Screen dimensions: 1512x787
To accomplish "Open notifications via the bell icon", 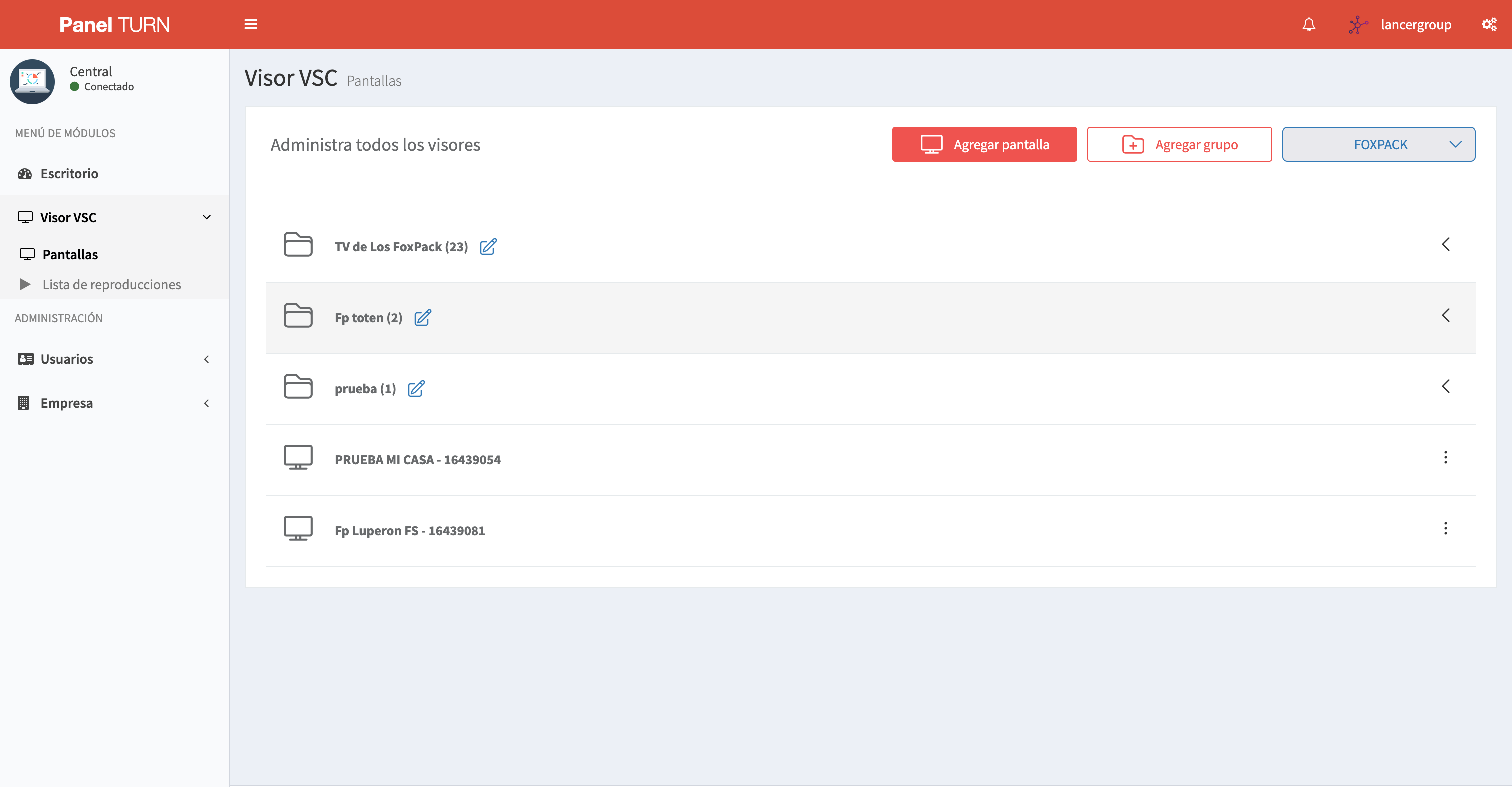I will tap(1308, 24).
